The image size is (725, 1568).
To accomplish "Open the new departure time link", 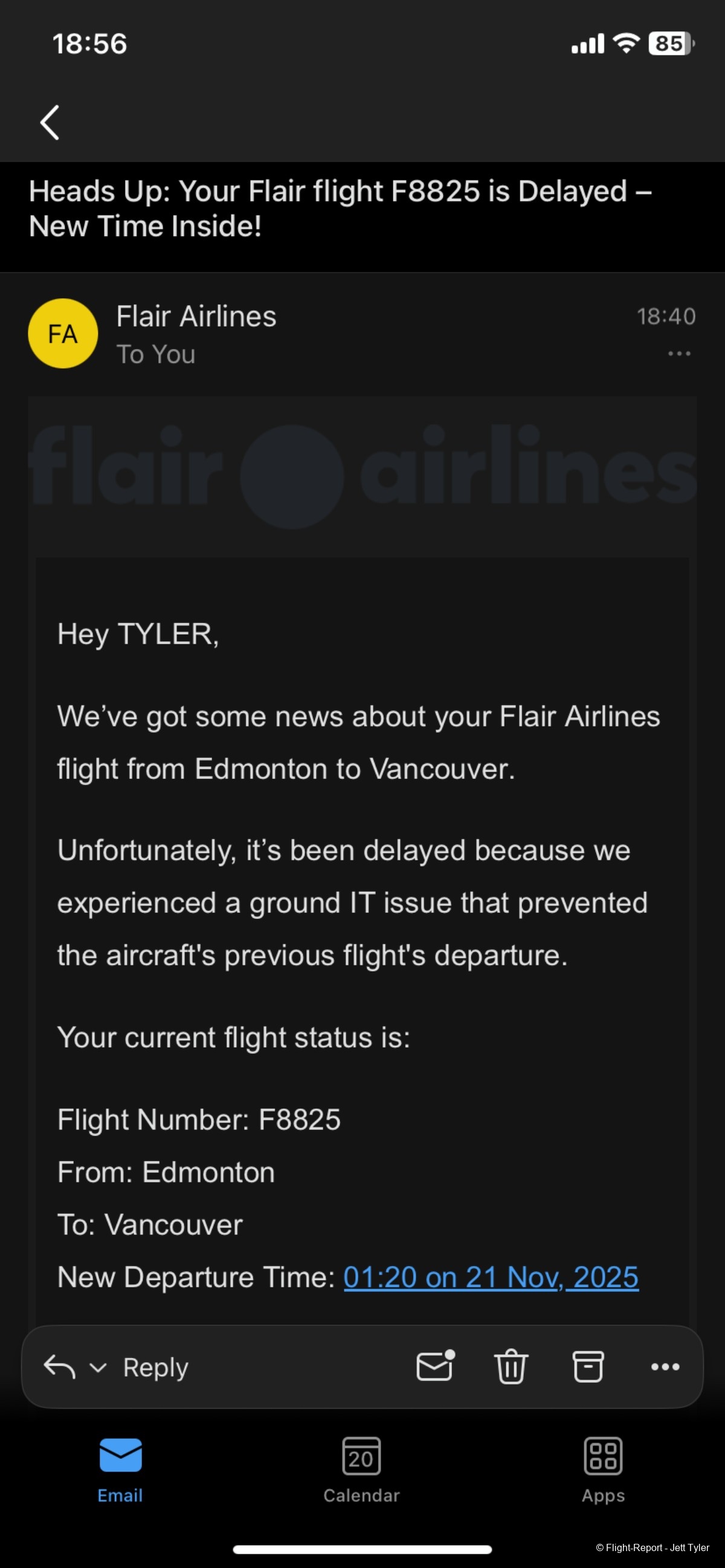I will (491, 1278).
